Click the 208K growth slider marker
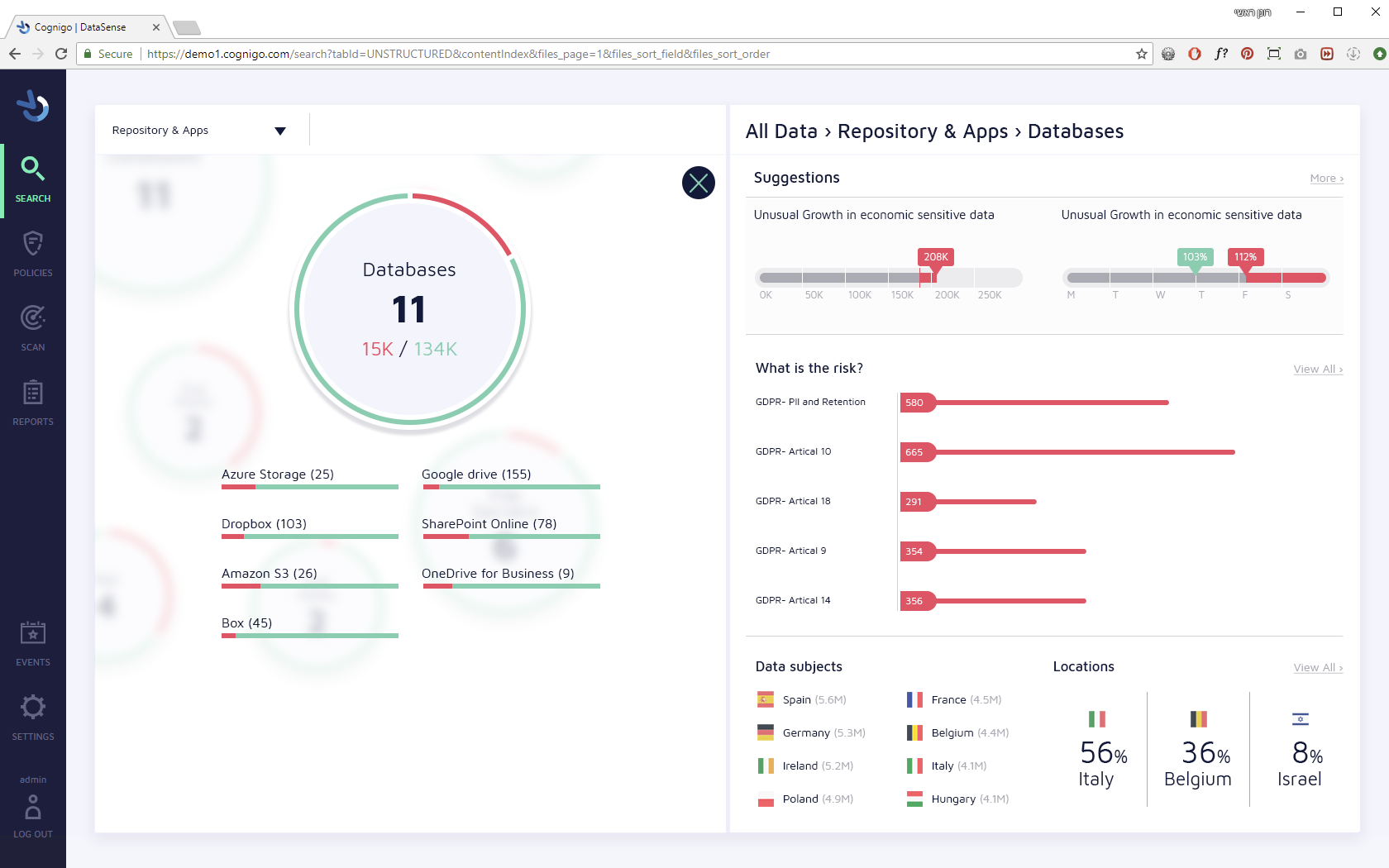The width and height of the screenshot is (1389, 868). tap(936, 257)
